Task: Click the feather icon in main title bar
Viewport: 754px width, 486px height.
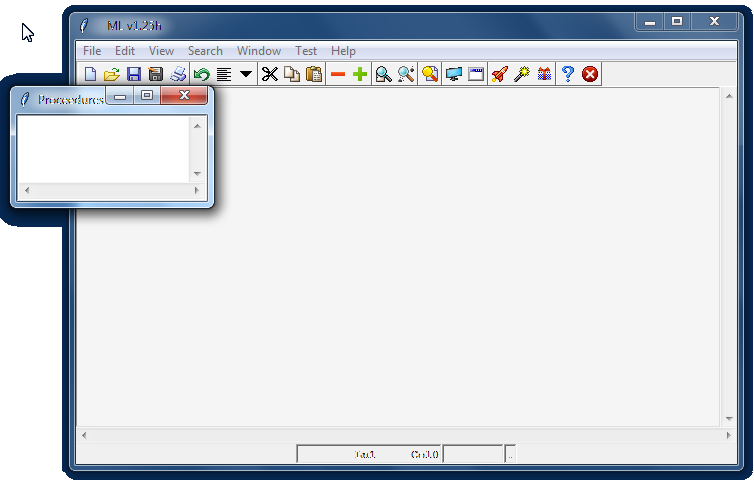Action: 84,25
